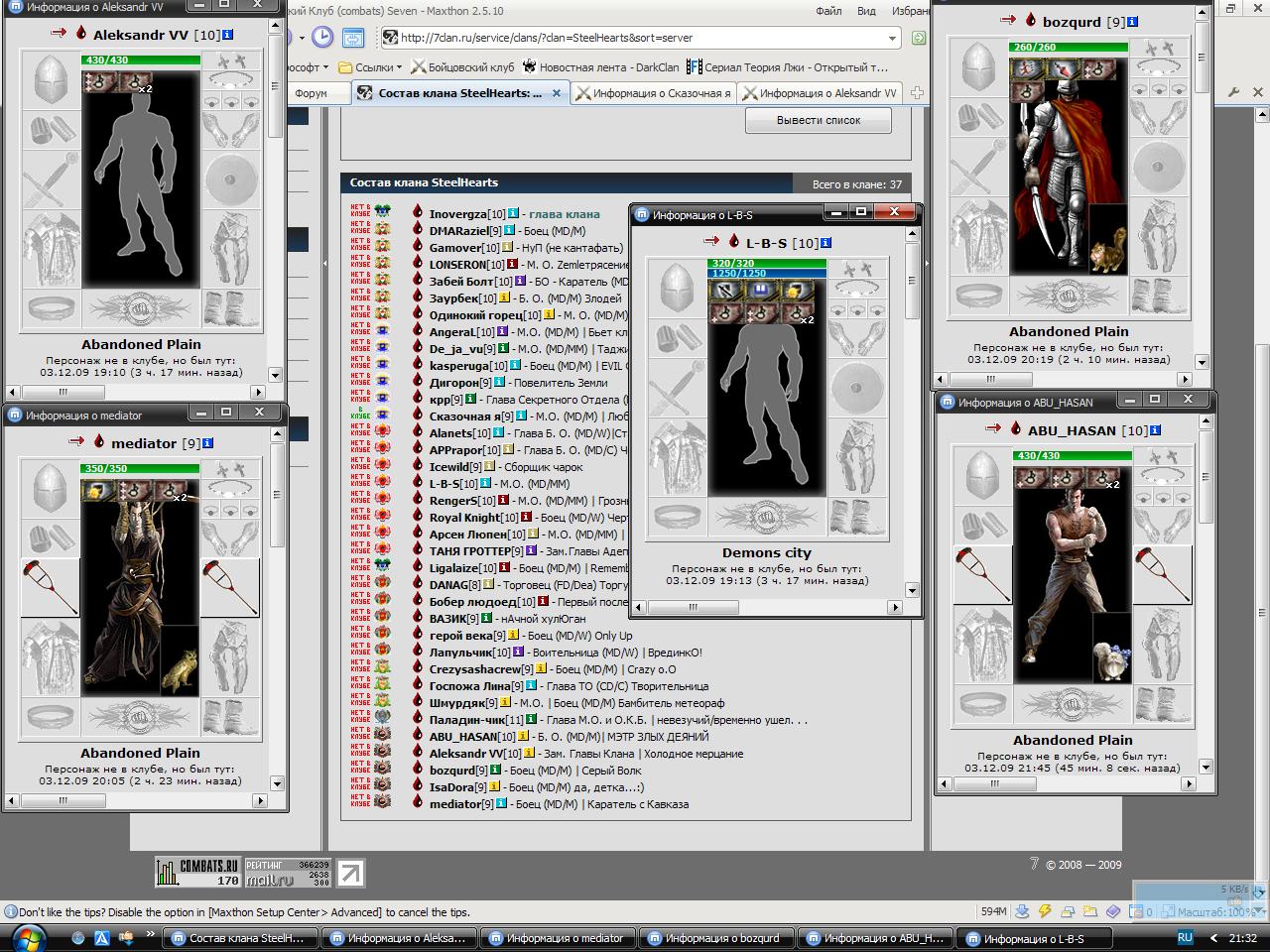This screenshot has width=1270, height=952.
Task: Click the crutch weapon slot in mediator window
Action: pyautogui.click(x=50, y=587)
